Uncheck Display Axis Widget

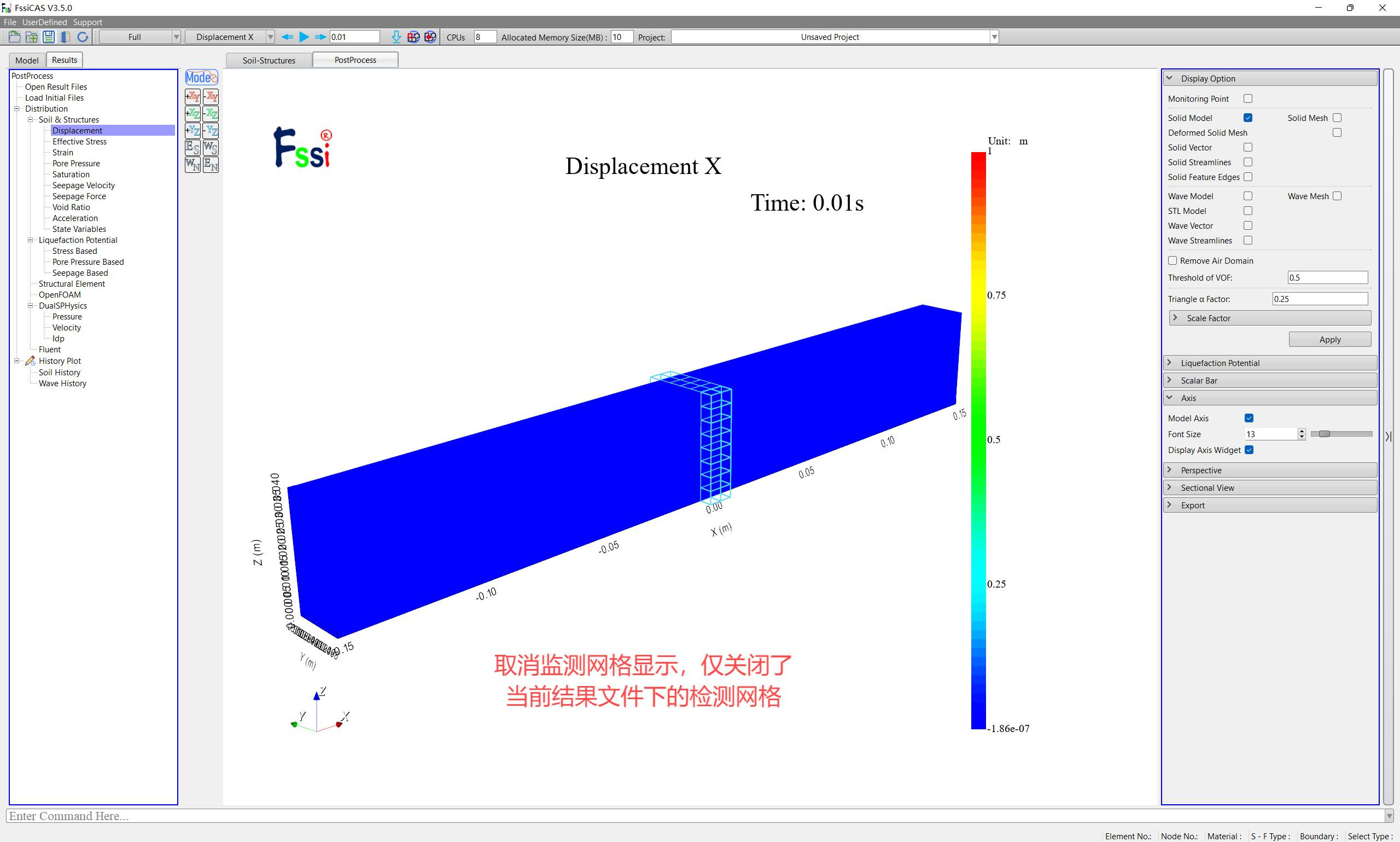pyautogui.click(x=1249, y=450)
